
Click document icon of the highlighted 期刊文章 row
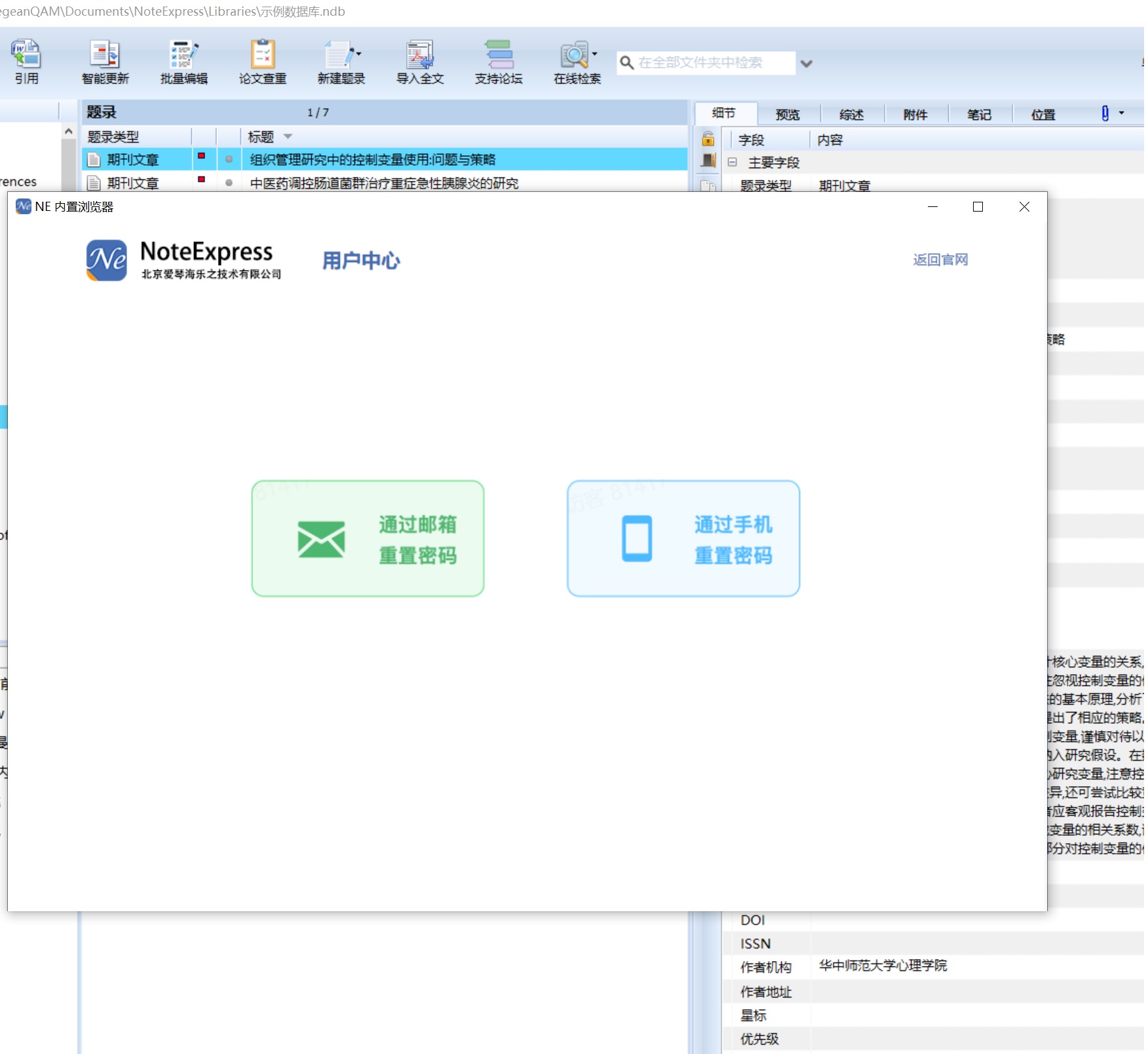tap(94, 159)
